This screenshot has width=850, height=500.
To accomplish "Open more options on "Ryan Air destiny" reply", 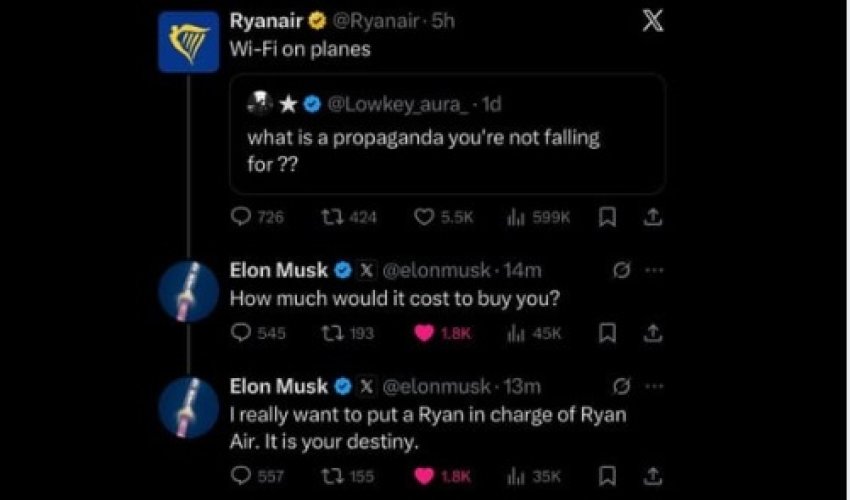I will tap(653, 386).
